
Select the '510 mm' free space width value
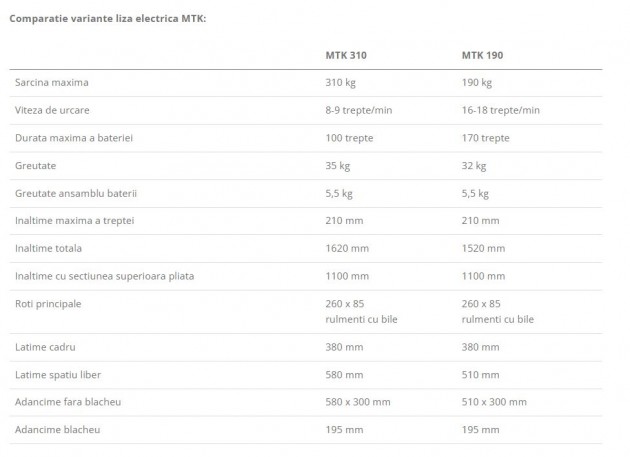(480, 374)
